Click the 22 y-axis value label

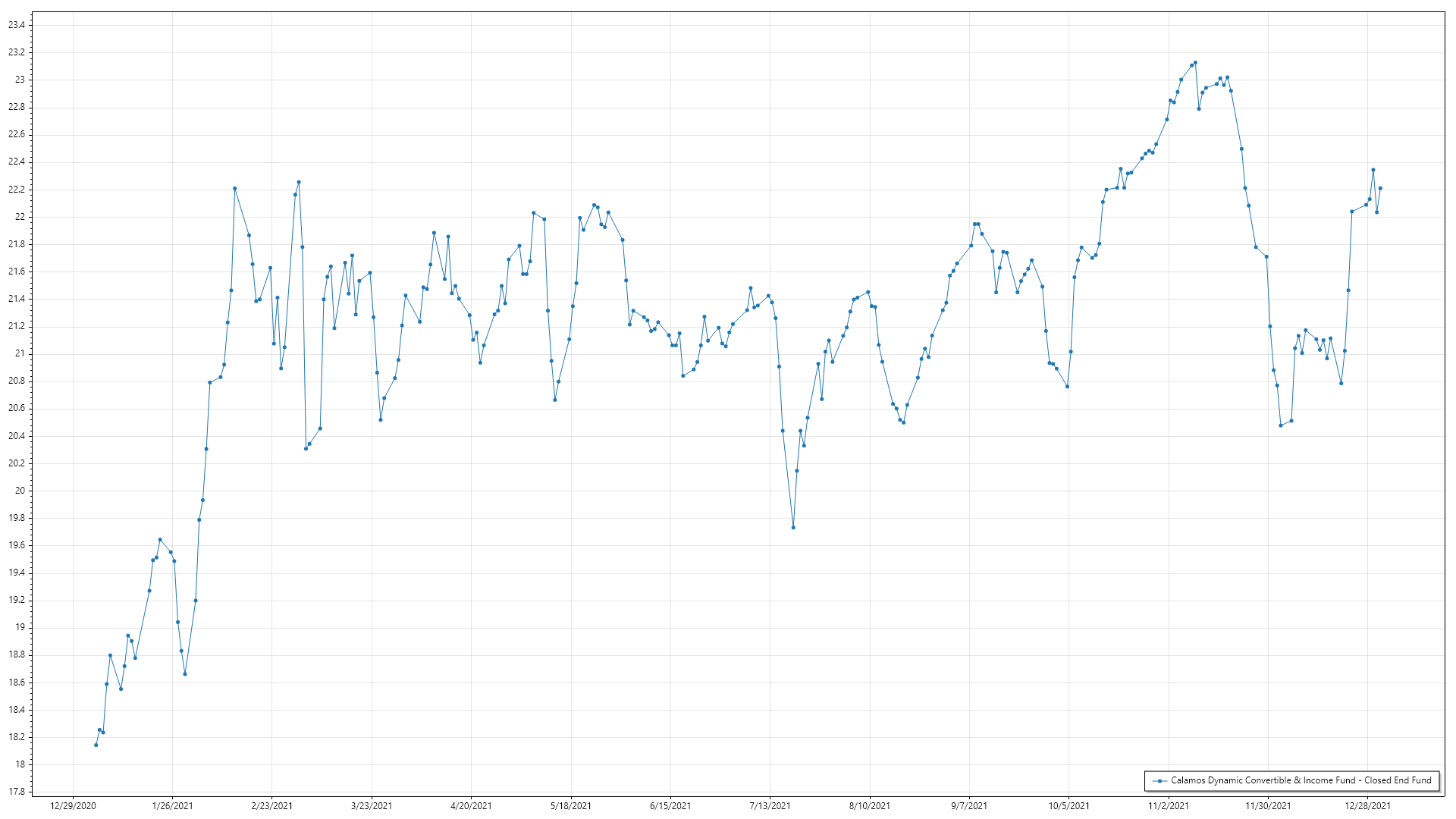coord(20,217)
